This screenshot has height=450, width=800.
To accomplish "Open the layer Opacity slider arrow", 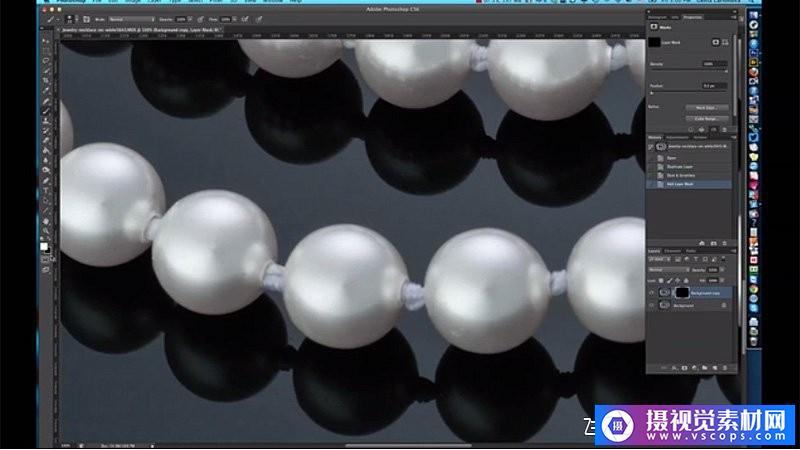I will tap(722, 269).
